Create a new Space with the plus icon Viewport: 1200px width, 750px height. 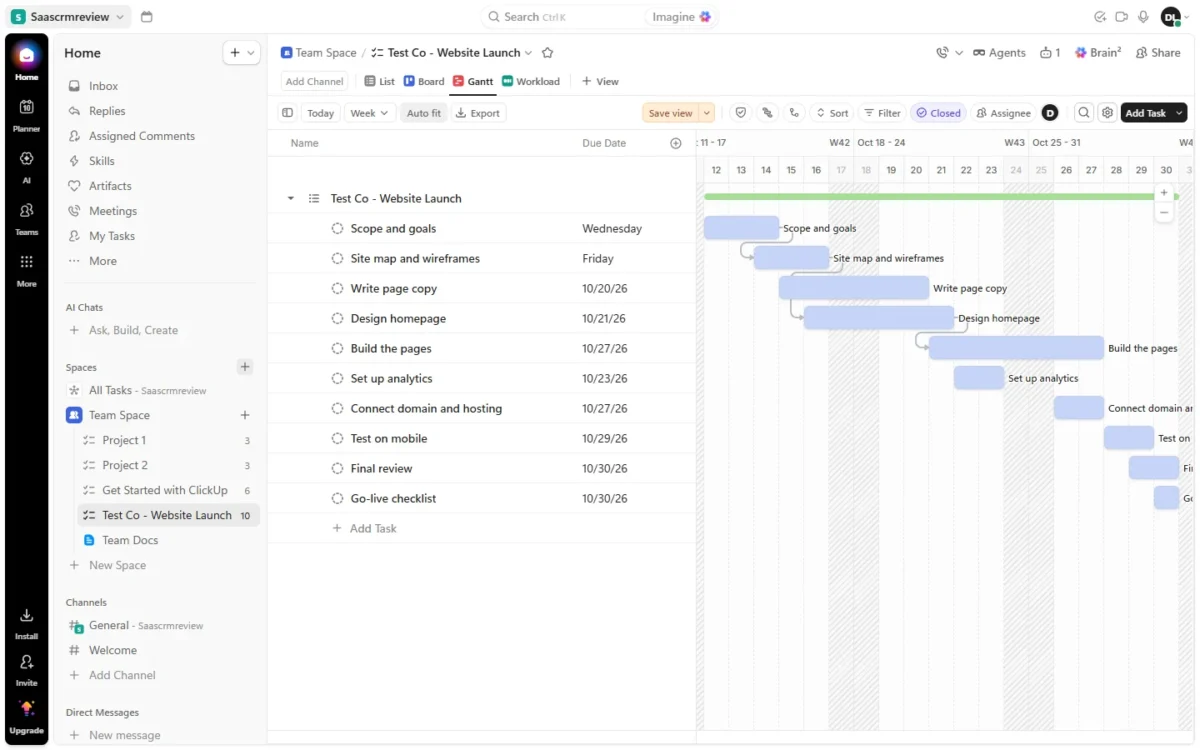[x=245, y=367]
